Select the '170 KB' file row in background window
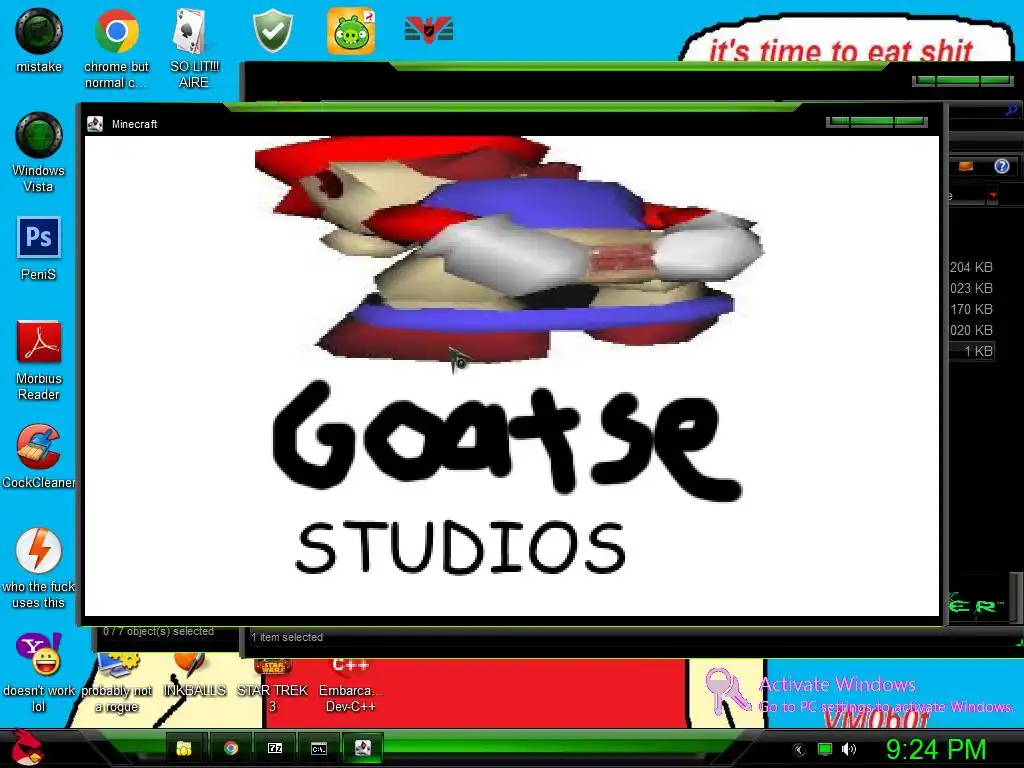The height and width of the screenshot is (768, 1024). pos(971,309)
